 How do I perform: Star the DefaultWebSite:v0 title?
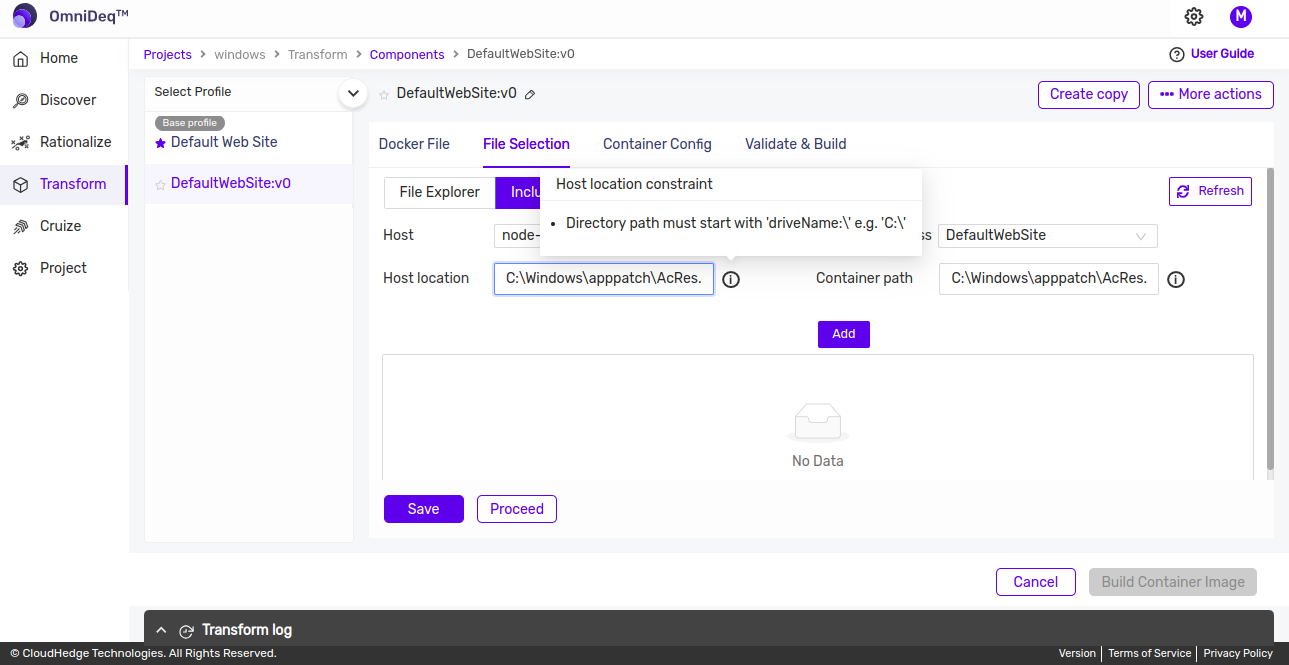pos(384,94)
